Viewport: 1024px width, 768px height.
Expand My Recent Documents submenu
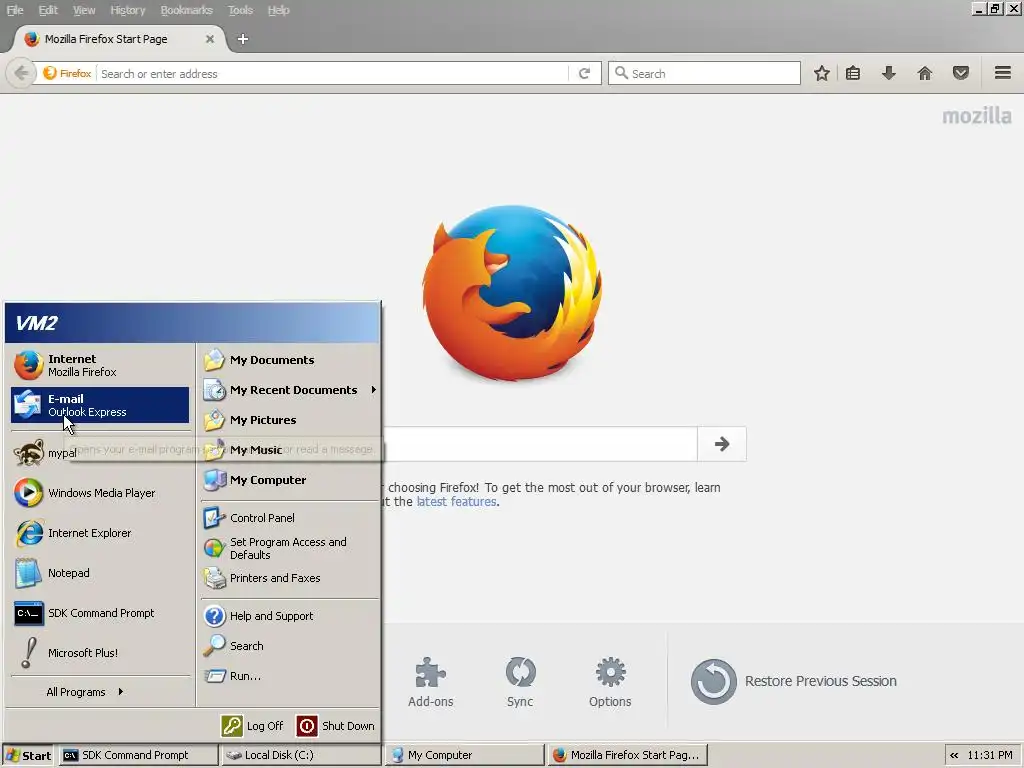(x=289, y=390)
